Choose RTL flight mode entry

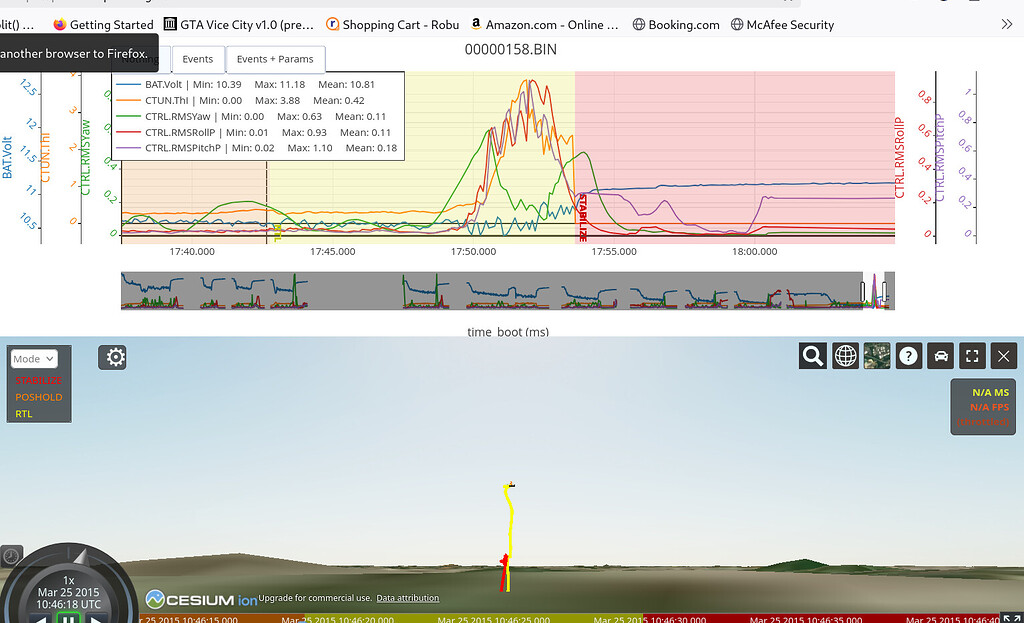pyautogui.click(x=23, y=413)
